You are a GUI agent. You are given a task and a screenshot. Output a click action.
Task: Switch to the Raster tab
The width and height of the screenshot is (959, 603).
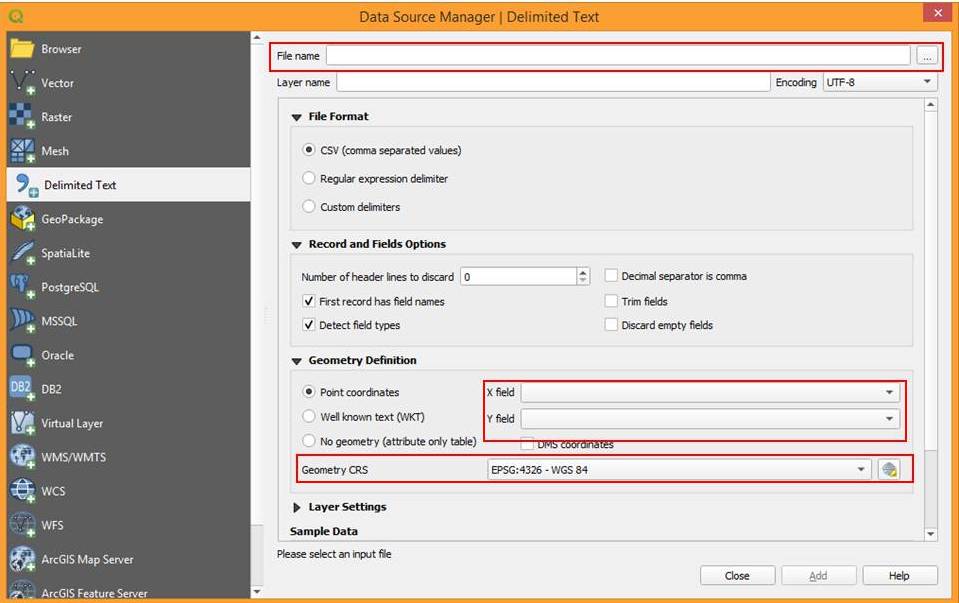(128, 116)
